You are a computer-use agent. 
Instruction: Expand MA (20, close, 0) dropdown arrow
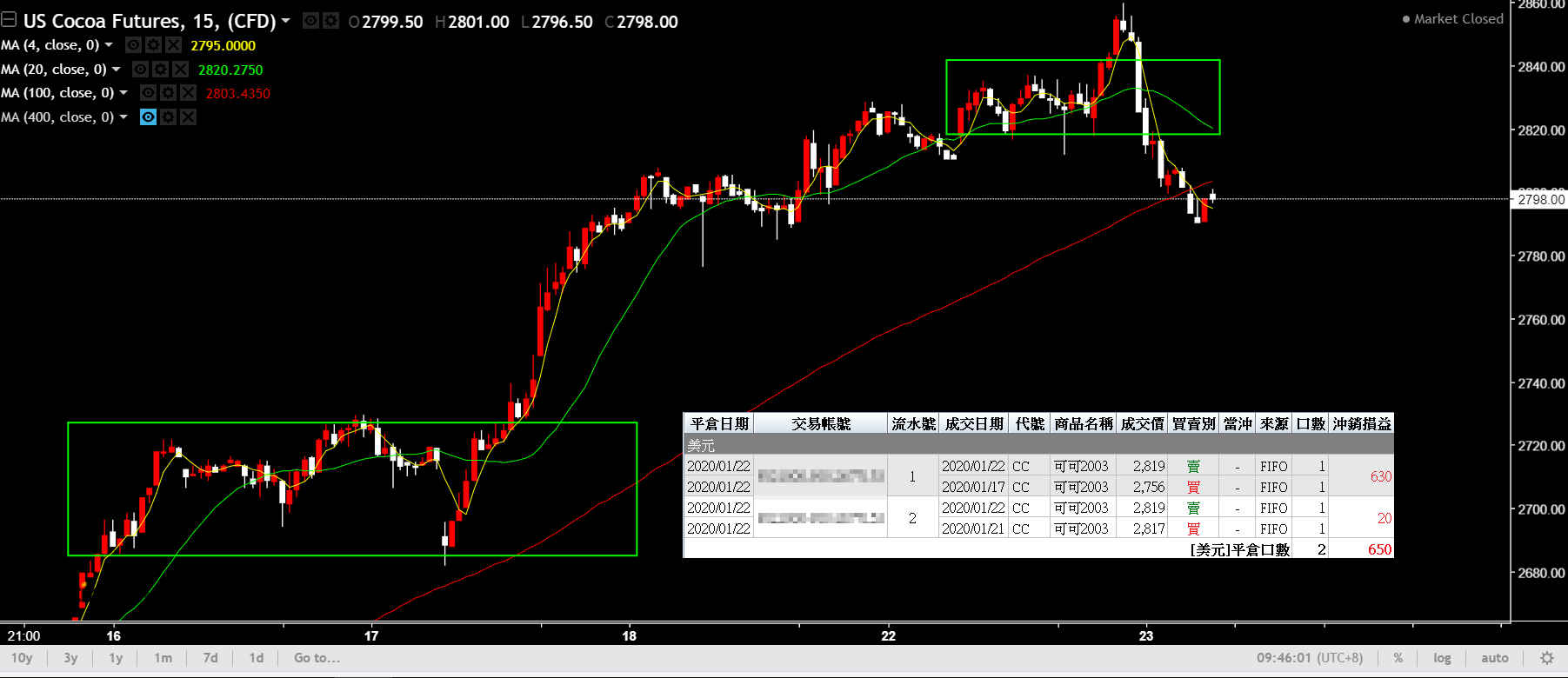(x=117, y=69)
